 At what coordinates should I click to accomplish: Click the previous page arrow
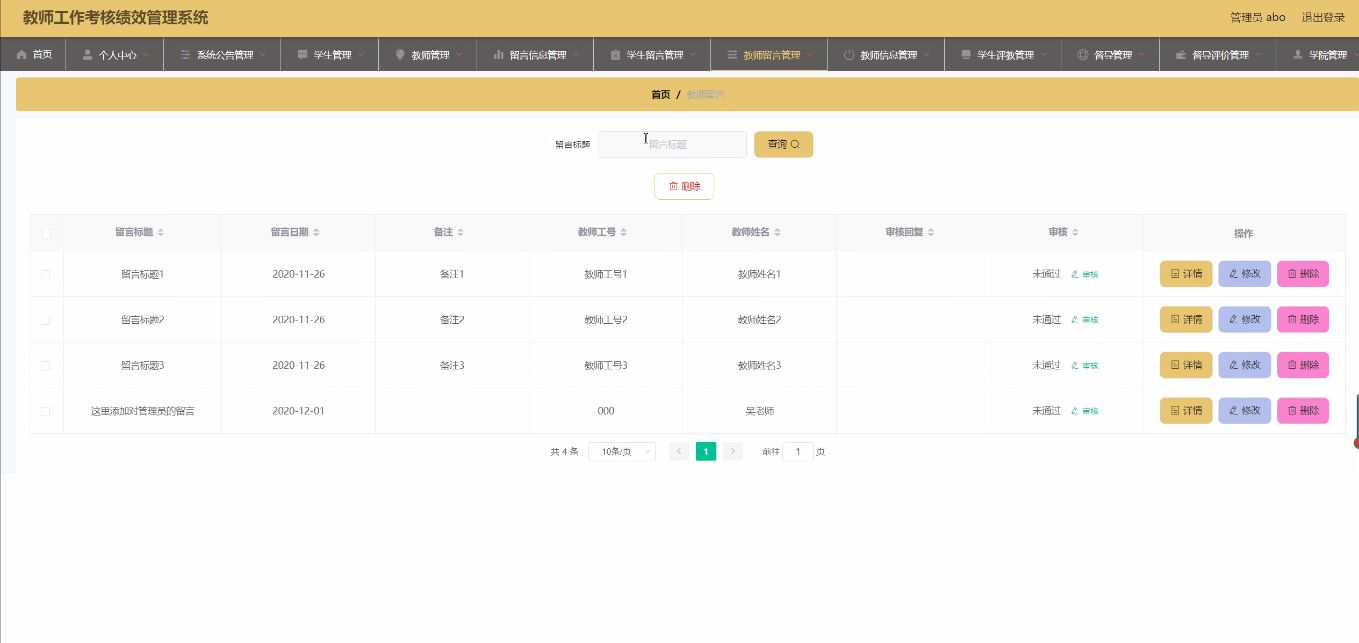(679, 452)
